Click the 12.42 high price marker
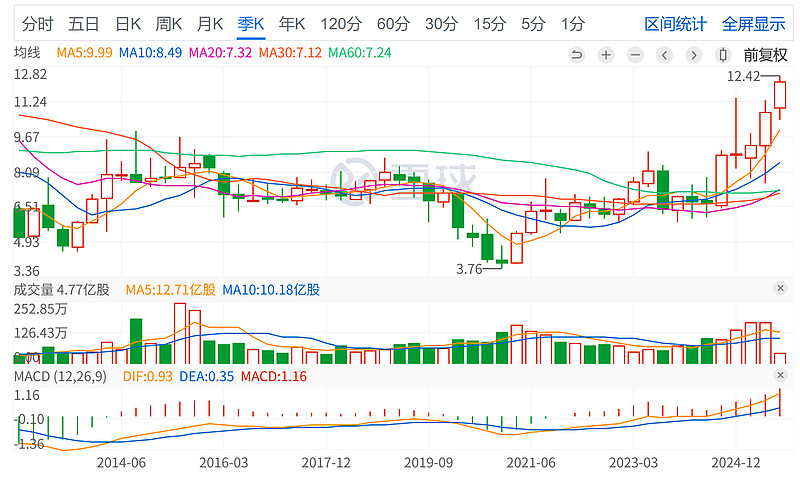The width and height of the screenshot is (800, 478). 743,77
